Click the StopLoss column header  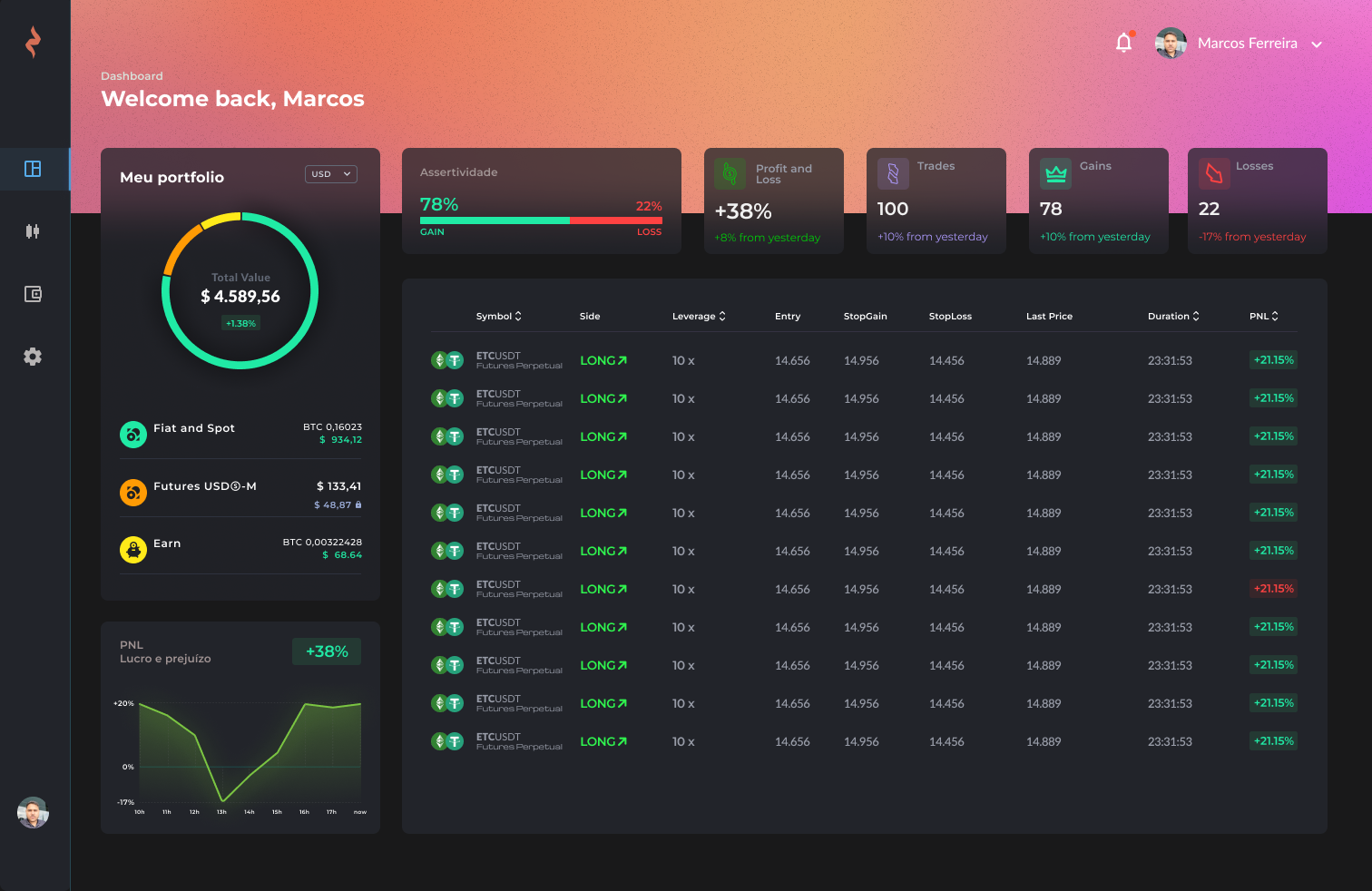click(950, 317)
